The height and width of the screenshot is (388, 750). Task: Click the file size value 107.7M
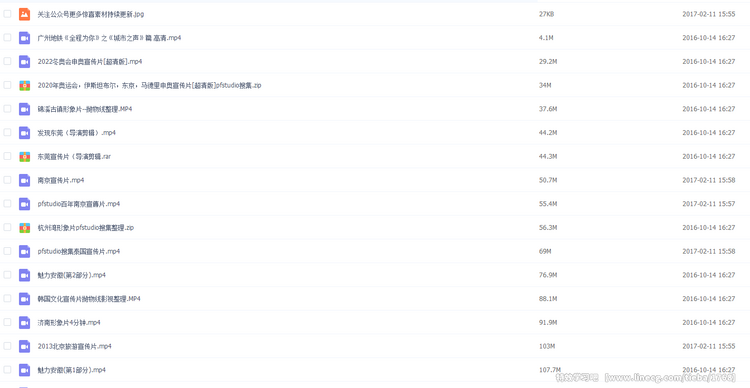pos(549,370)
